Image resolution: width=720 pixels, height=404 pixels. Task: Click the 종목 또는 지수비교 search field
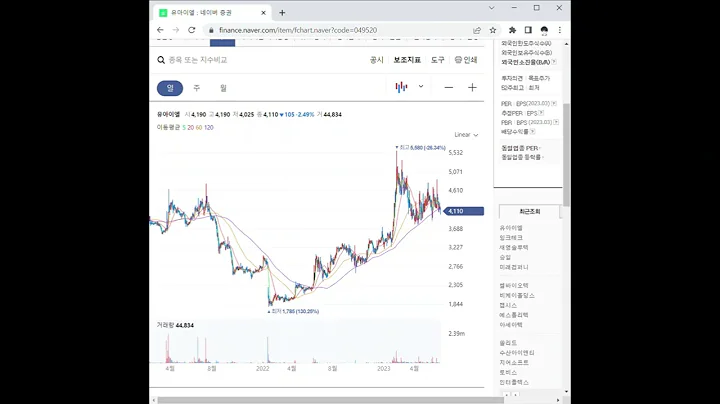coord(198,60)
